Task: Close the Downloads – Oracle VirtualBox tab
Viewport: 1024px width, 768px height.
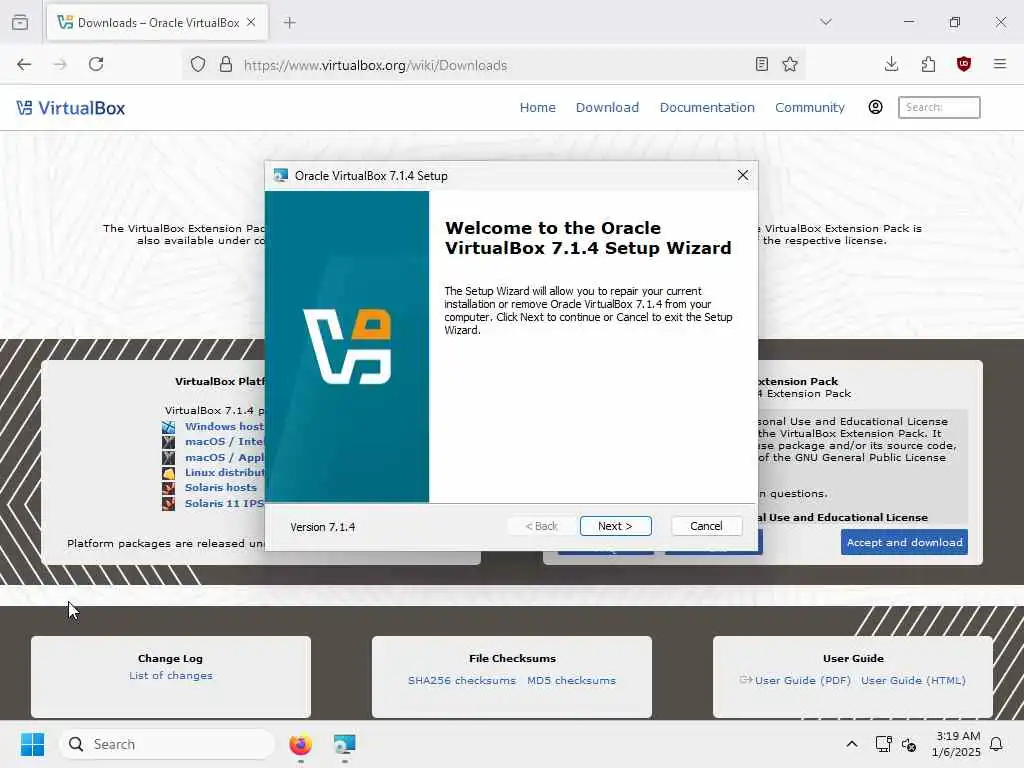Action: pyautogui.click(x=251, y=22)
